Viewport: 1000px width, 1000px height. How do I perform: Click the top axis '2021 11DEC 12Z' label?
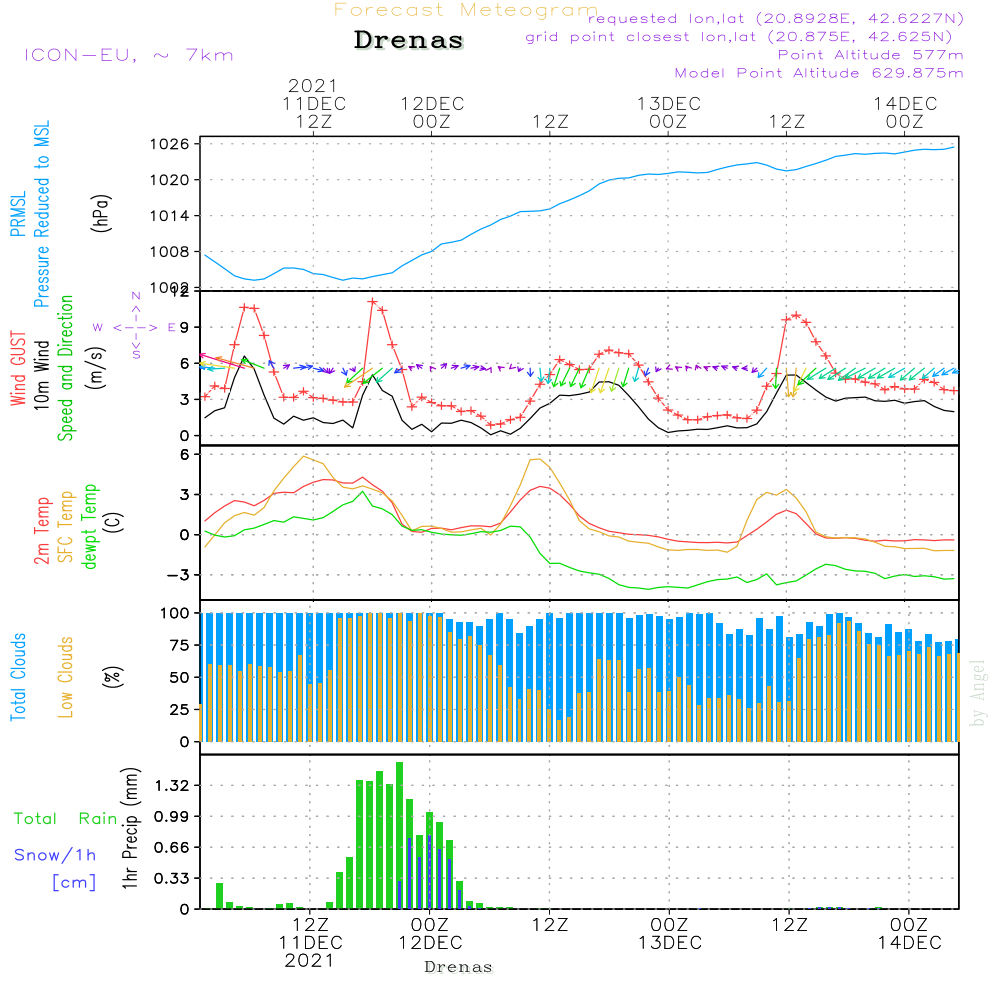[x=314, y=103]
